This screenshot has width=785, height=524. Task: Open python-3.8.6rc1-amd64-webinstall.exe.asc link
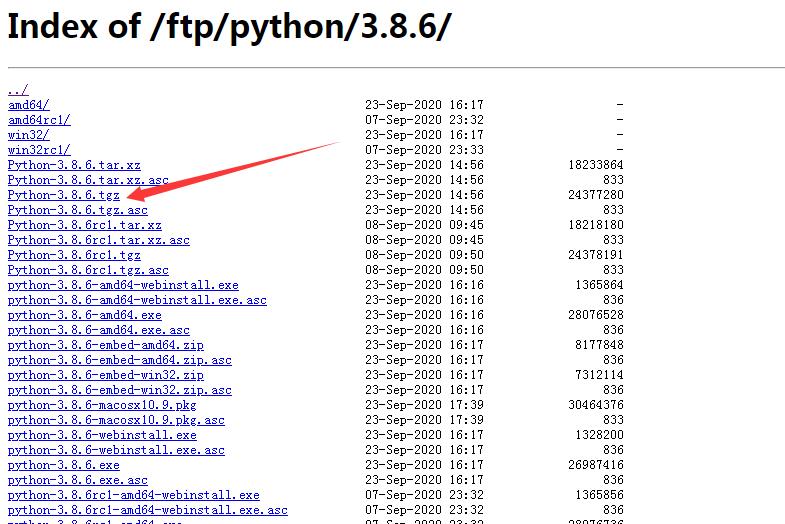148,510
